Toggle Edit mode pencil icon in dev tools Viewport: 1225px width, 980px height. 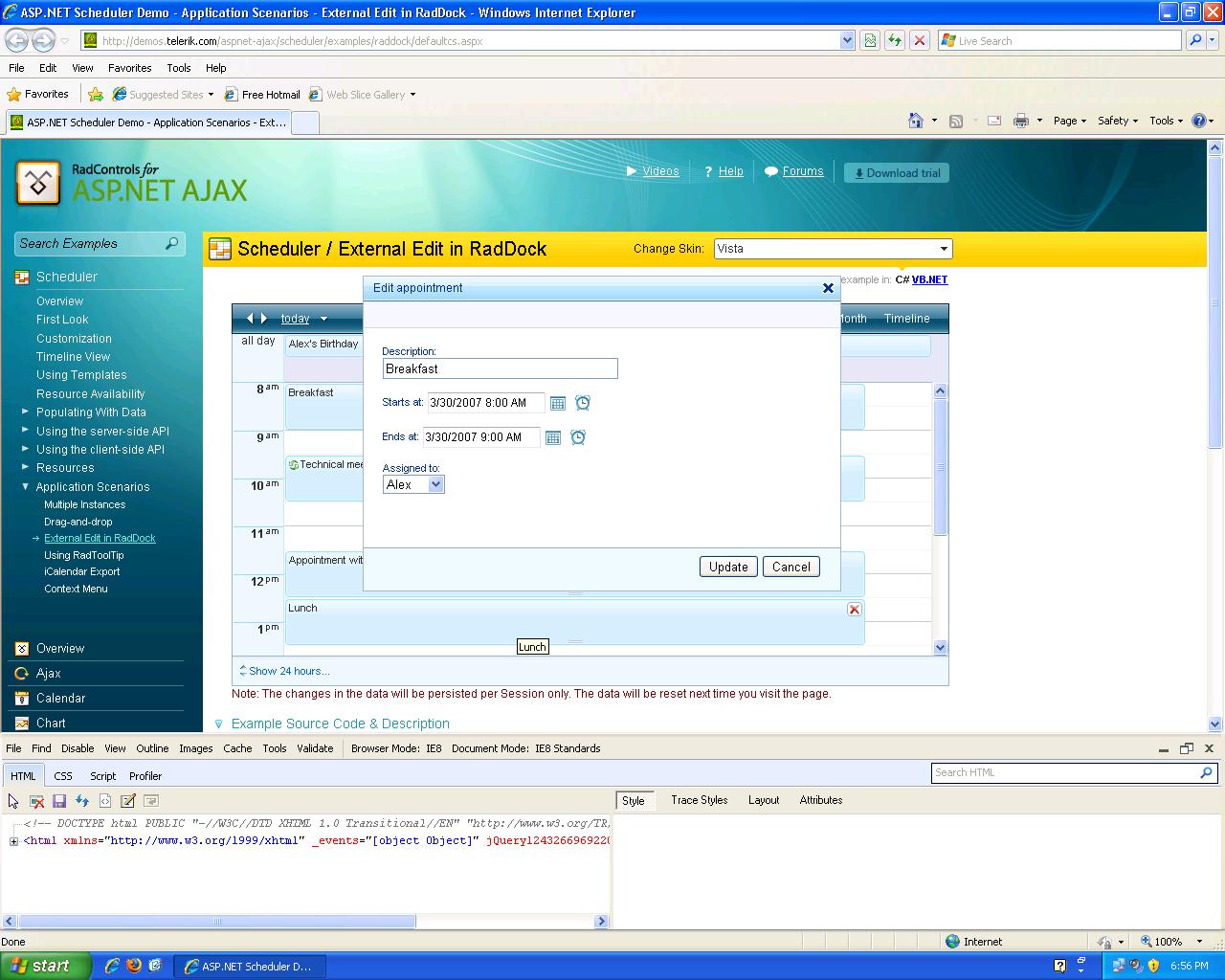(x=128, y=801)
